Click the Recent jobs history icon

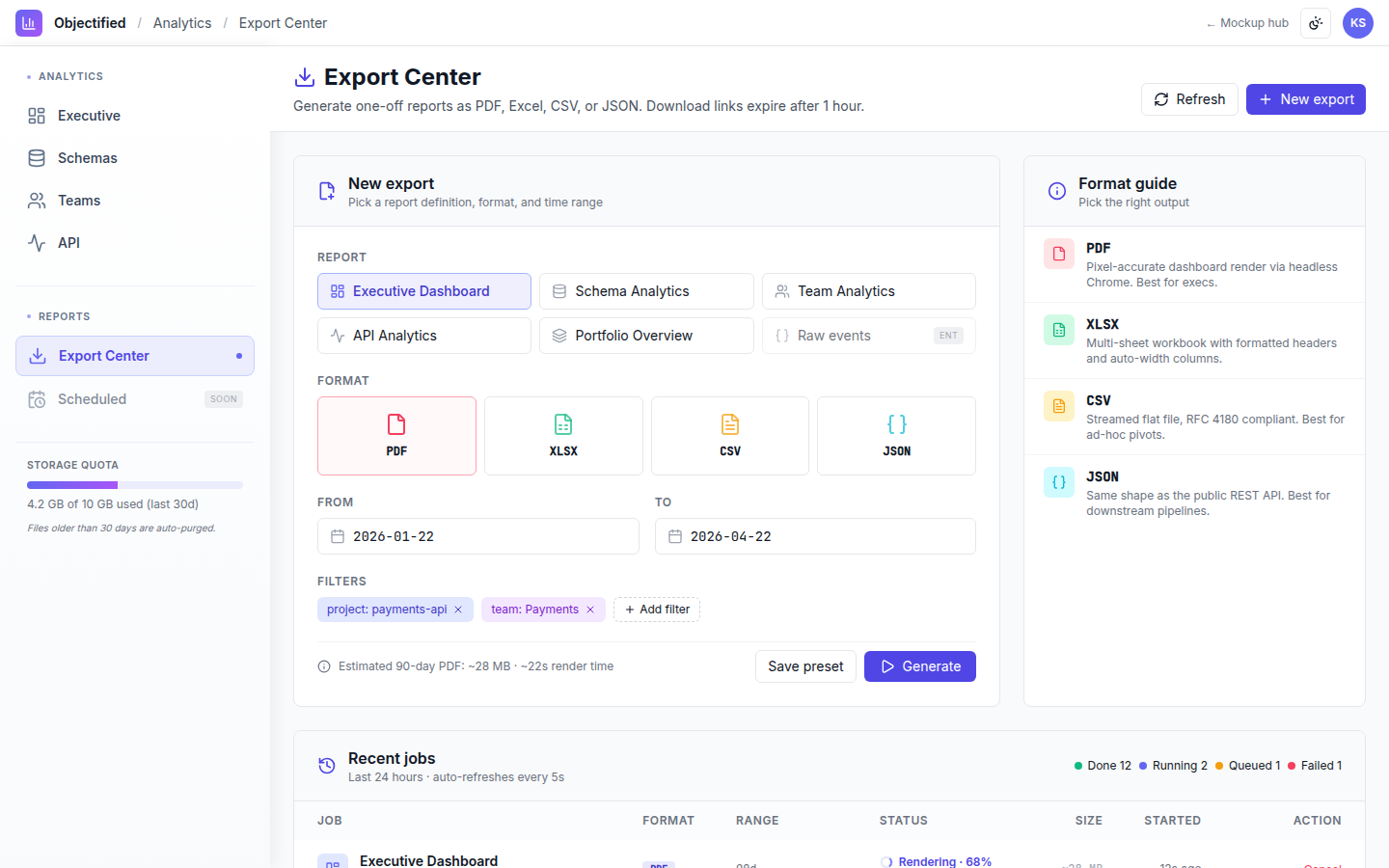[x=327, y=766]
